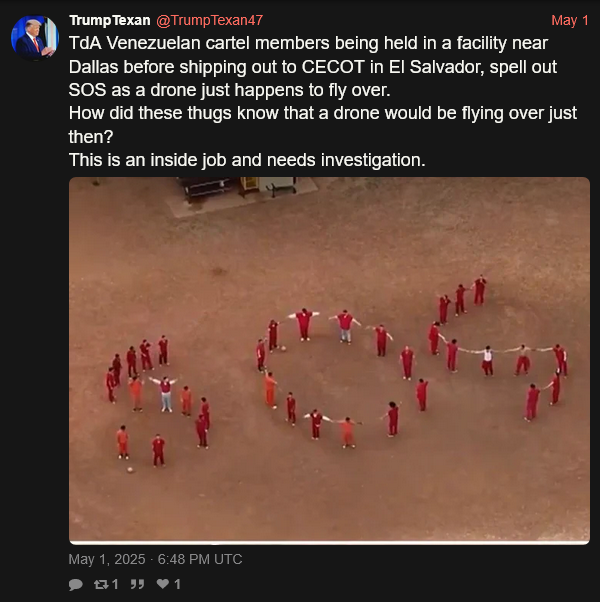Click the 'TdA Venezuelan cartel members' opening line
Viewport: 600px width, 602px height.
(308, 43)
